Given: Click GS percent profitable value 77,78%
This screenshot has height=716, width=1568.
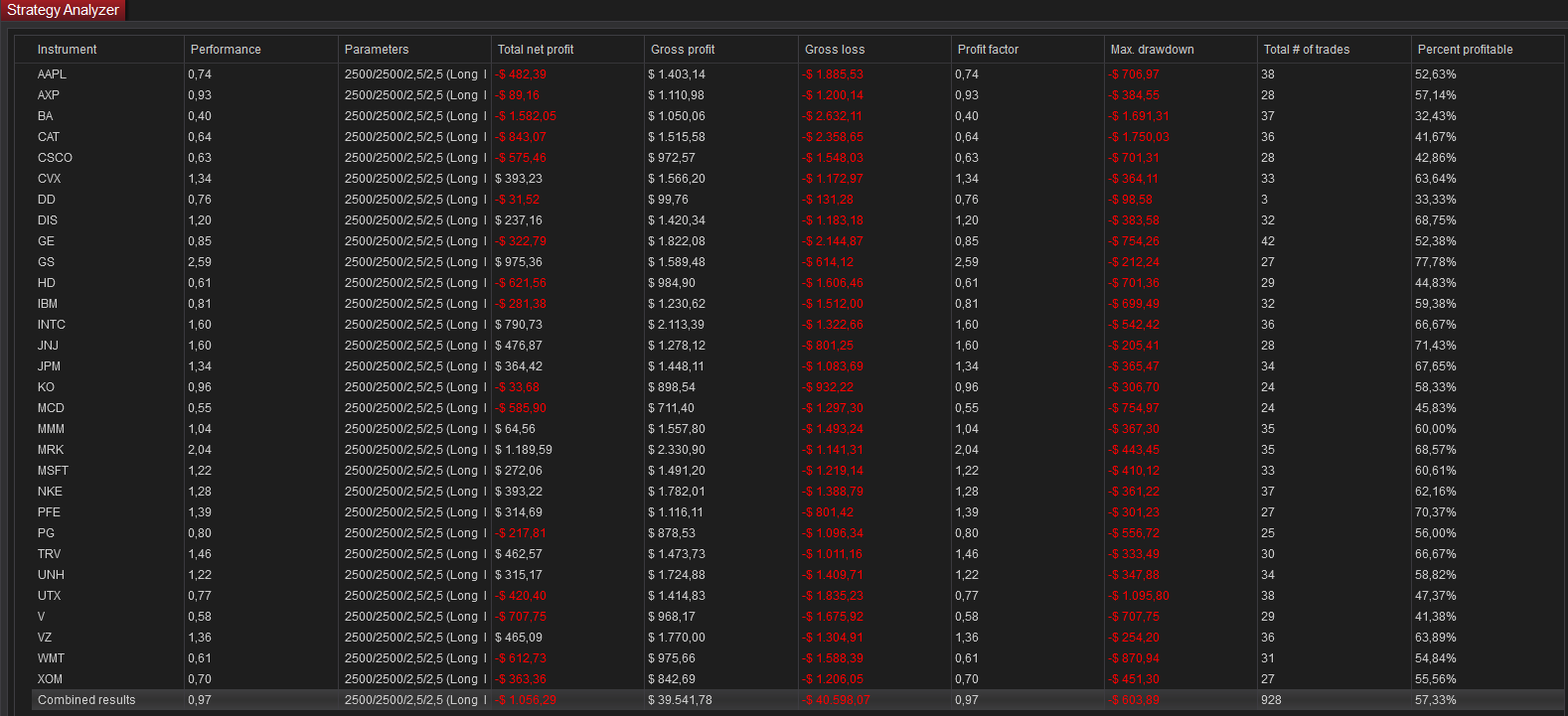Looking at the screenshot, I should [x=1436, y=262].
